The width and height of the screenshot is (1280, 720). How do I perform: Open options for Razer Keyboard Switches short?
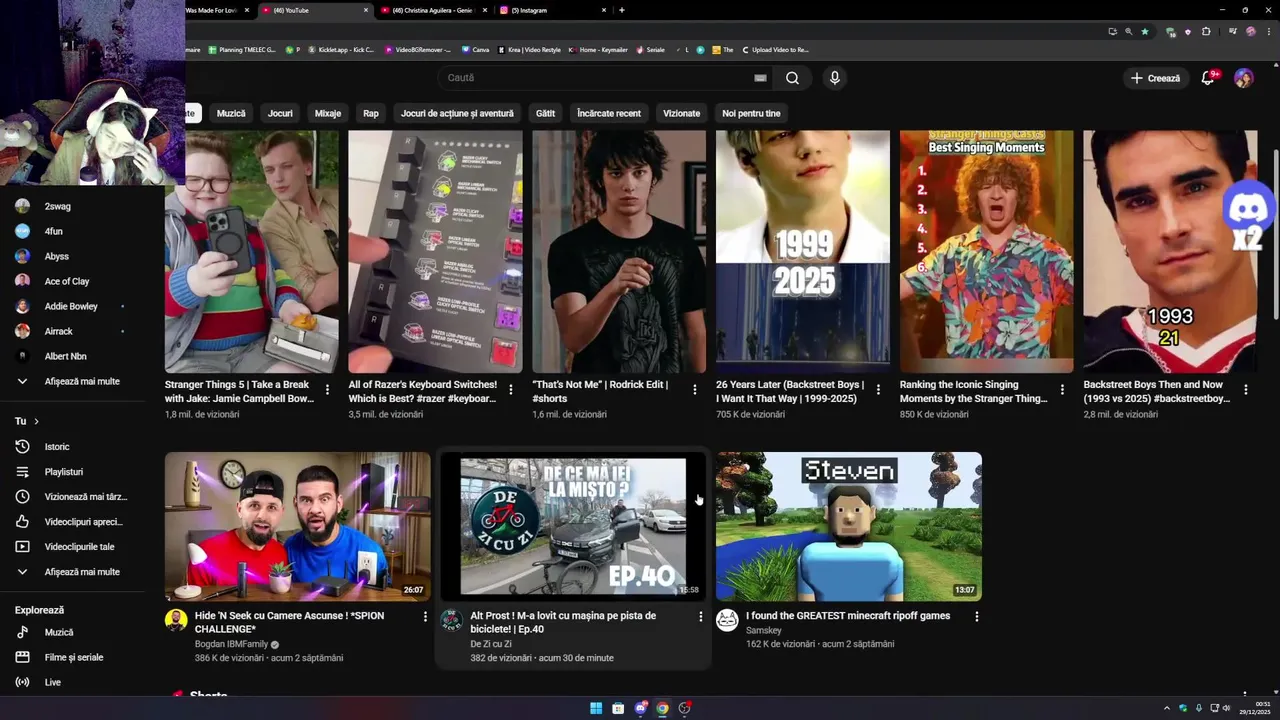[511, 390]
